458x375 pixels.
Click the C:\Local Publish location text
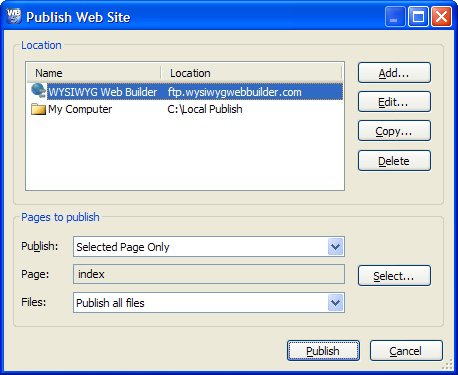tap(205, 109)
